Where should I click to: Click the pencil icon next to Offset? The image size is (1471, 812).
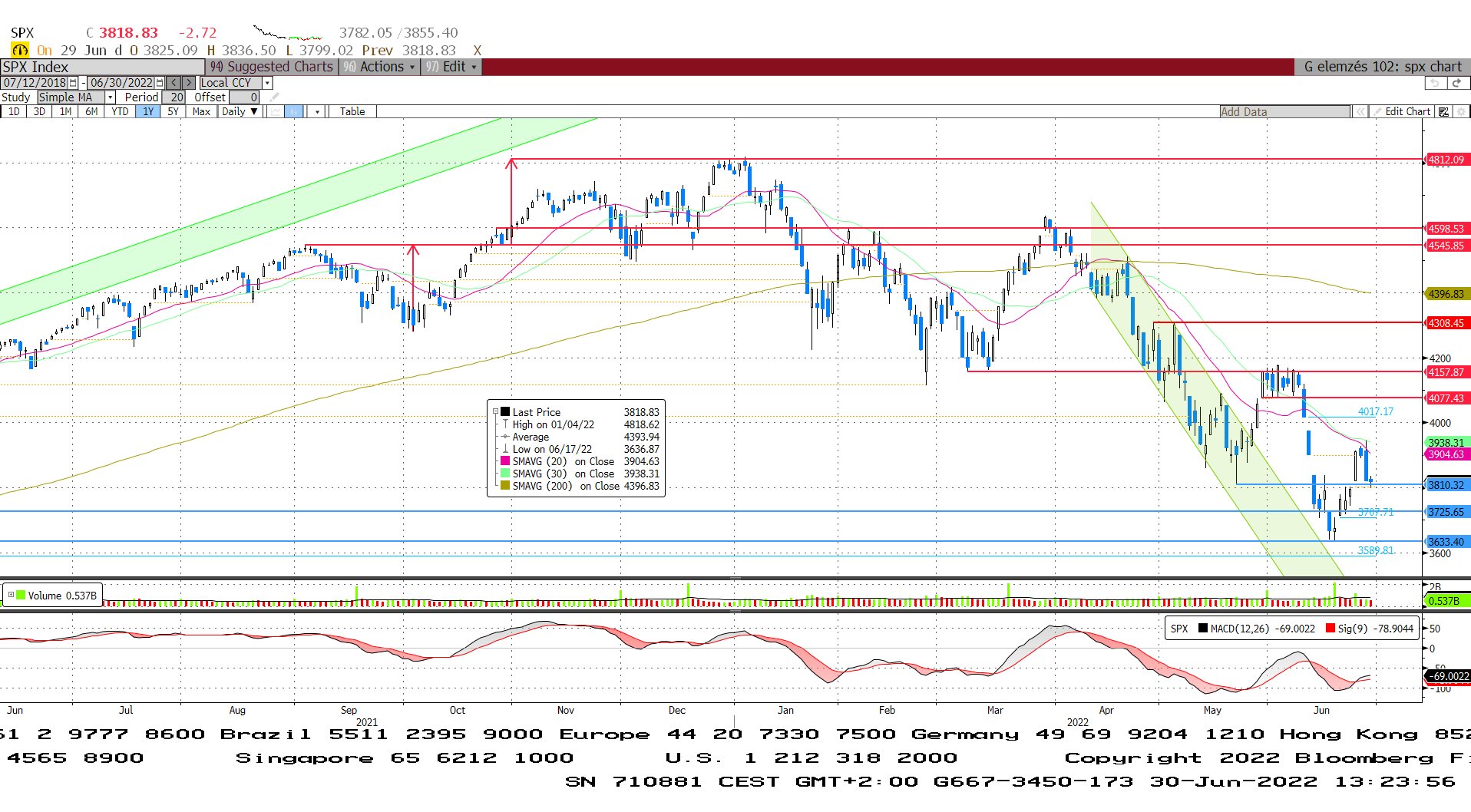pyautogui.click(x=274, y=97)
